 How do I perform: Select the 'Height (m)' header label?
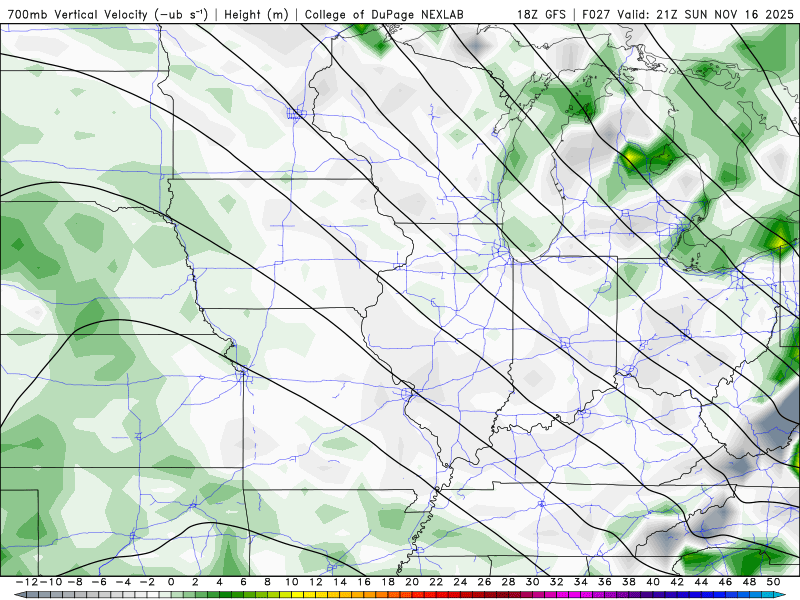(x=257, y=14)
